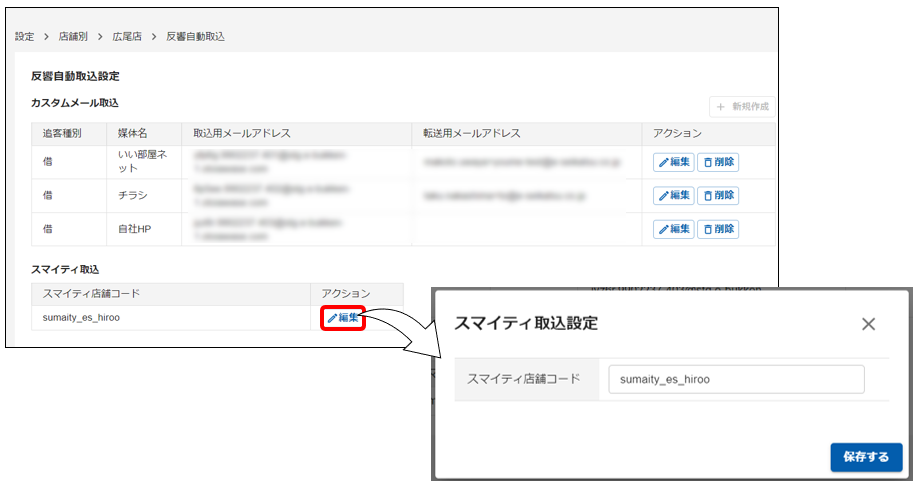Select the 自社HP media name cell
Image resolution: width=919 pixels, height=487 pixels.
(x=144, y=229)
